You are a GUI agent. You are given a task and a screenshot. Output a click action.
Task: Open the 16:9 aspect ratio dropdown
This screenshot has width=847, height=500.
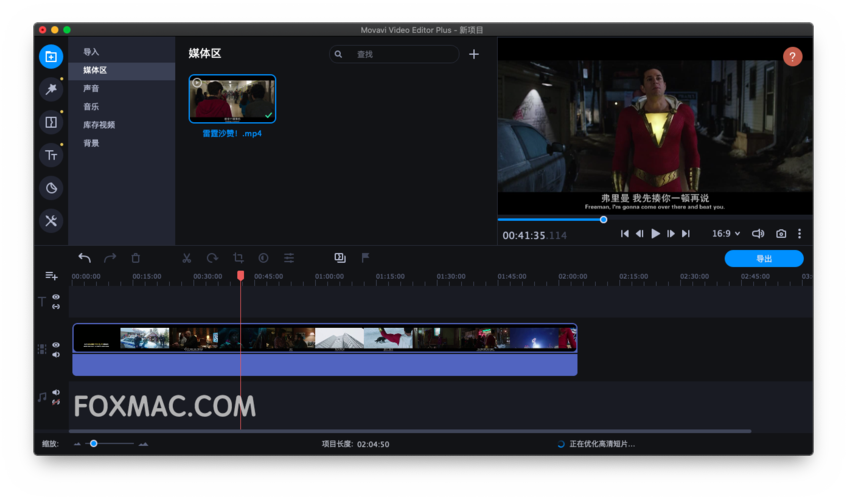pyautogui.click(x=726, y=234)
